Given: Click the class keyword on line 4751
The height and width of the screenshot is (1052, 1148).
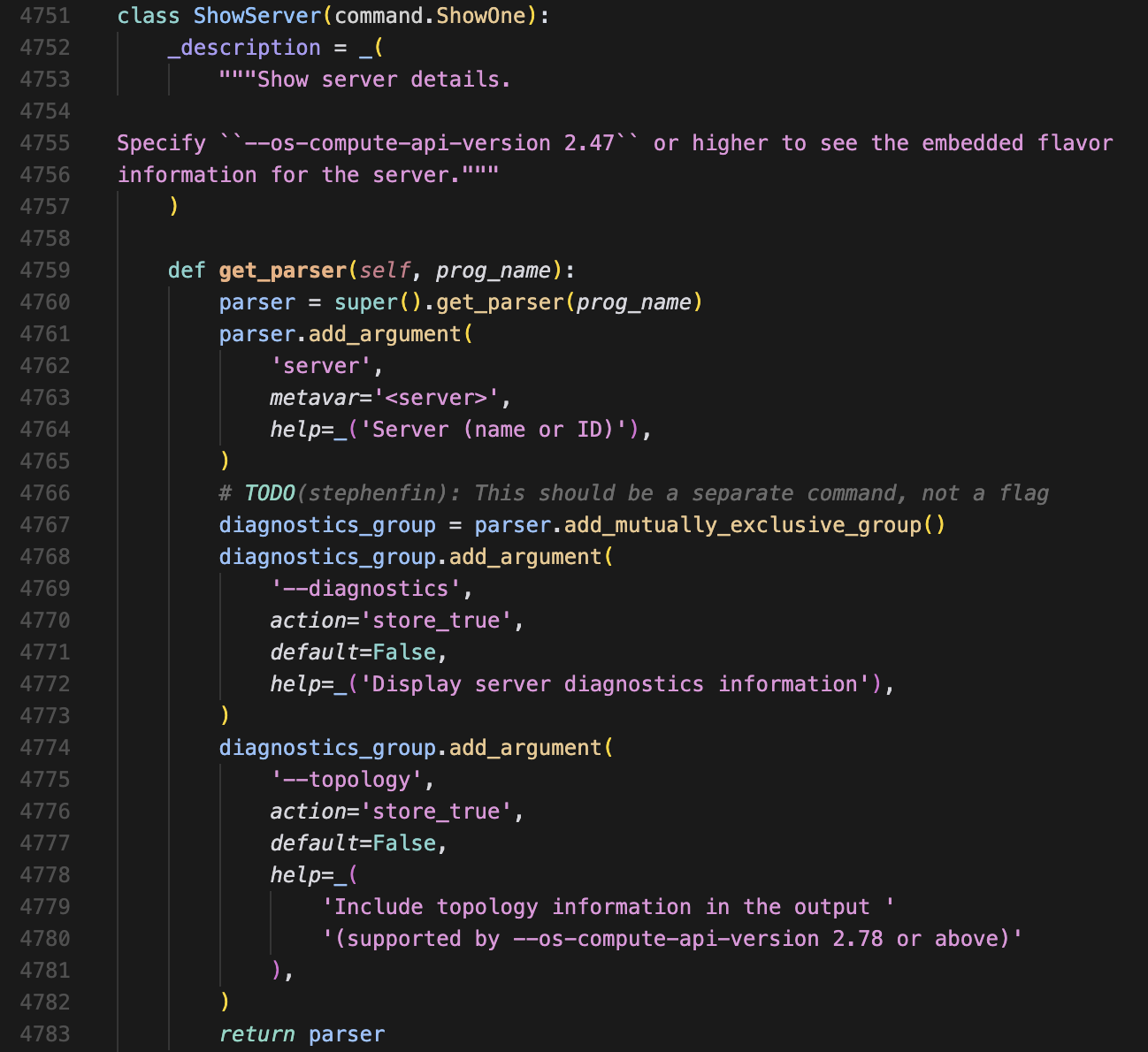Looking at the screenshot, I should coord(149,16).
